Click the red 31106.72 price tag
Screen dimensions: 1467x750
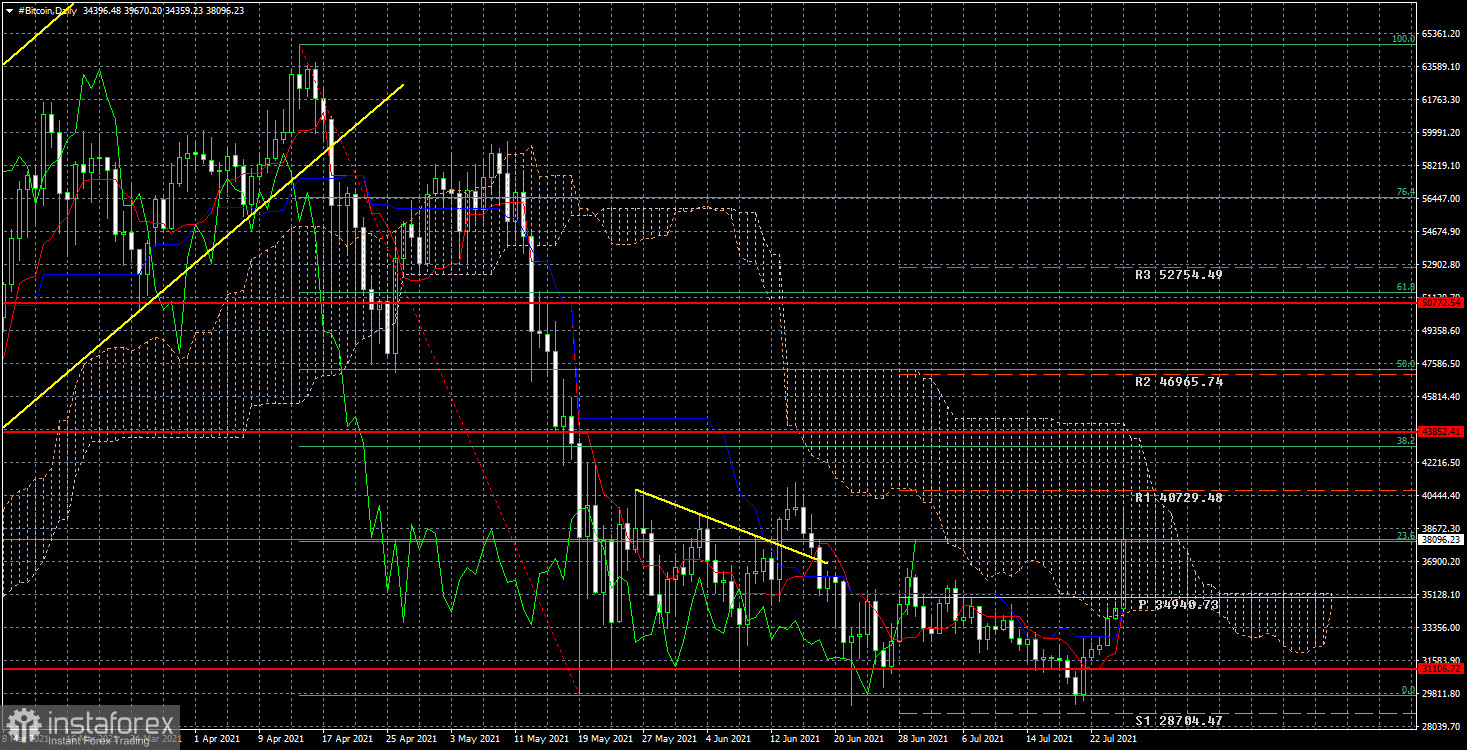1442,668
